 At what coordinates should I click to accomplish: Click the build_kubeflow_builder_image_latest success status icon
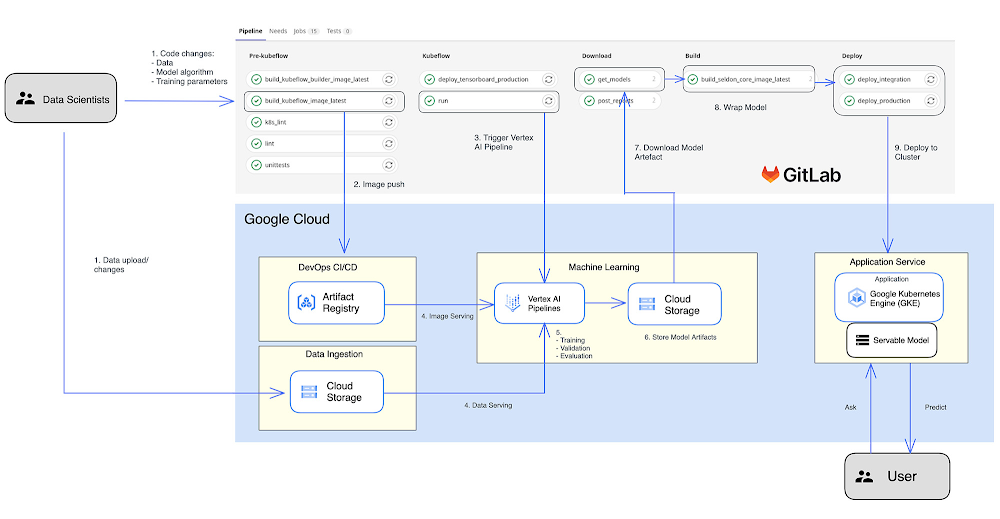click(256, 80)
